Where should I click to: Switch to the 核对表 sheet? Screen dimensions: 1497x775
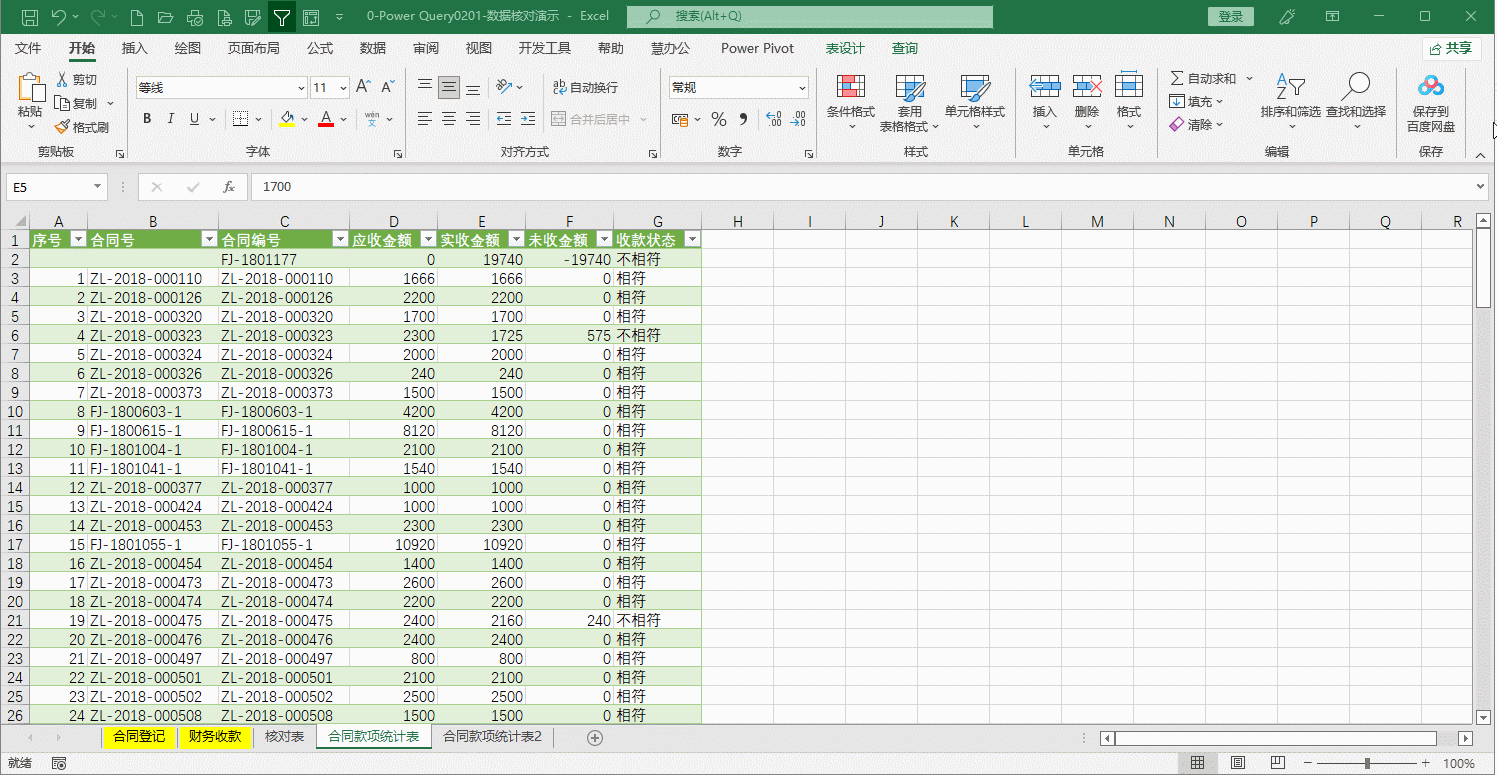pyautogui.click(x=284, y=737)
